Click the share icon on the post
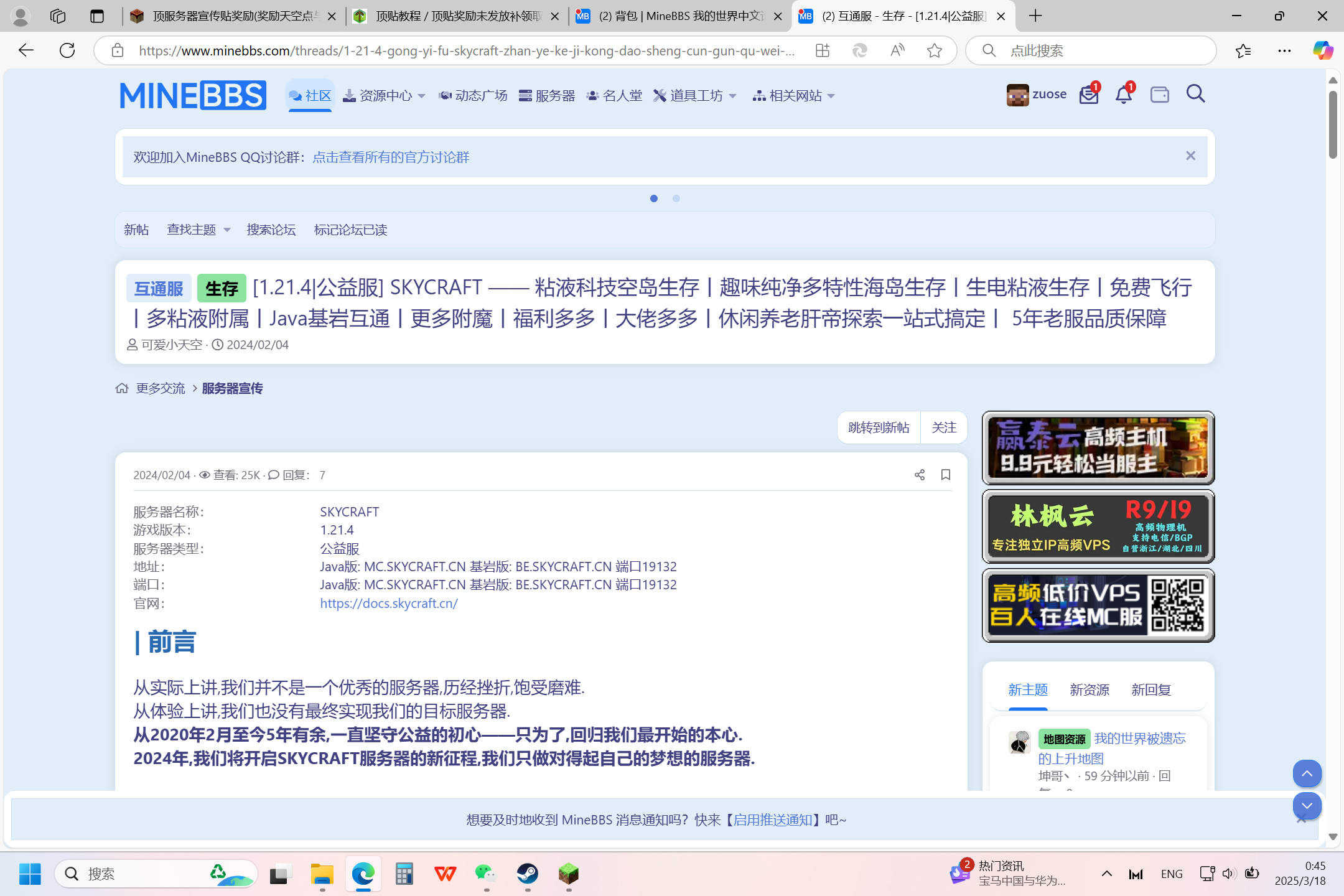 click(x=920, y=475)
